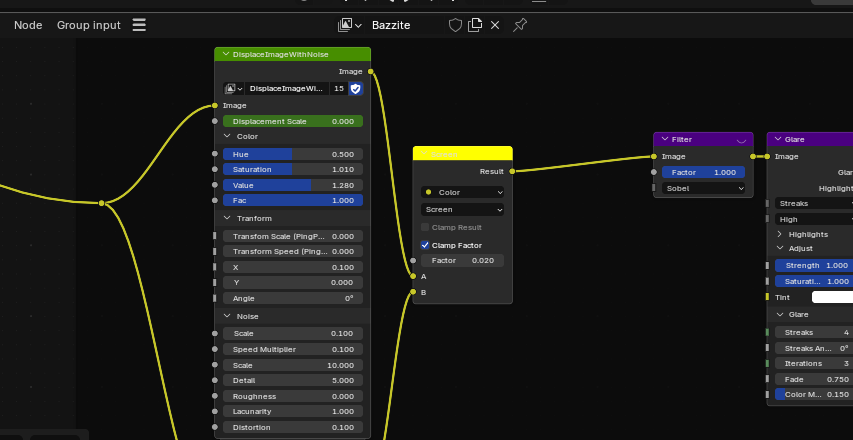Click the Factor 0.020 field

pyautogui.click(x=462, y=261)
